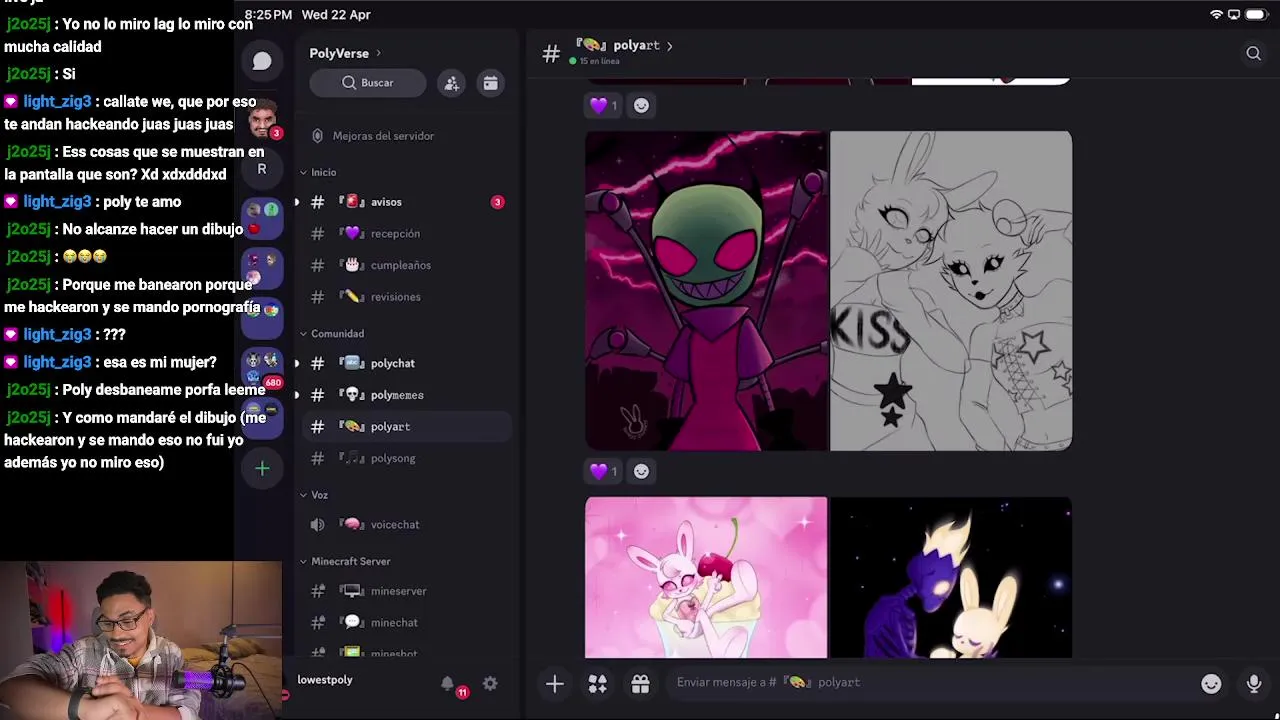This screenshot has width=1280, height=720.
Task: Open the server icon with 680 badge
Action: tap(262, 367)
